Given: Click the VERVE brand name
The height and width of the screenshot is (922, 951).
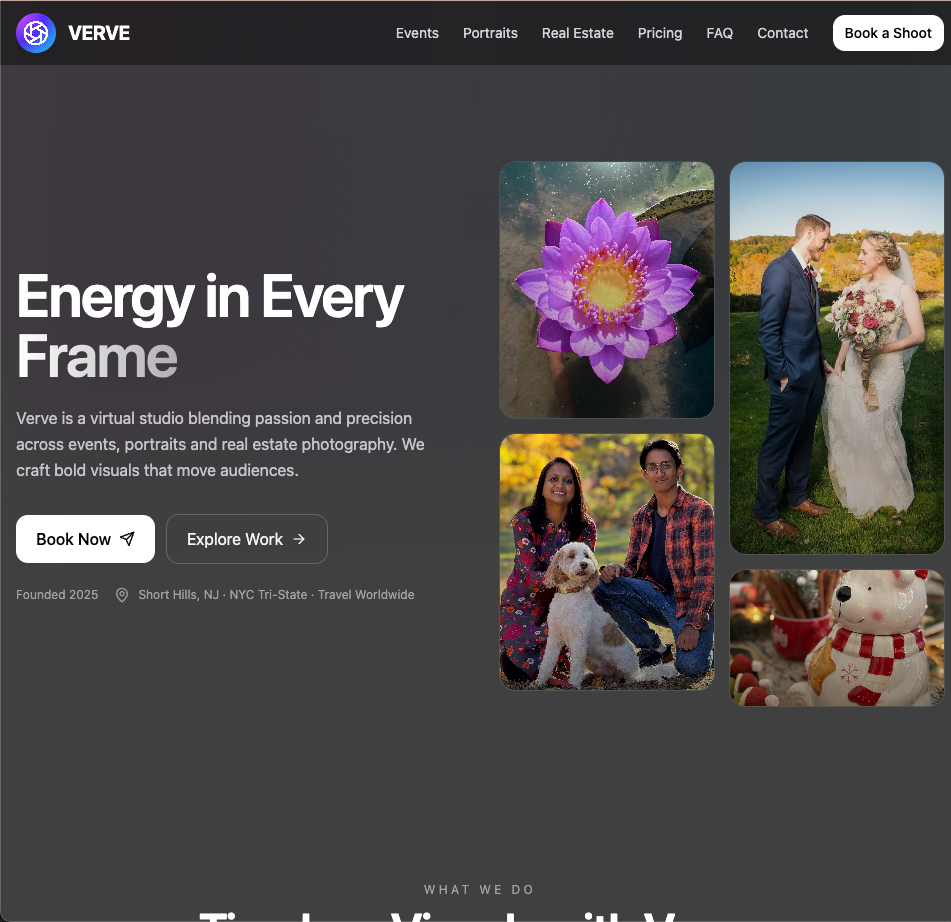Looking at the screenshot, I should (99, 33).
